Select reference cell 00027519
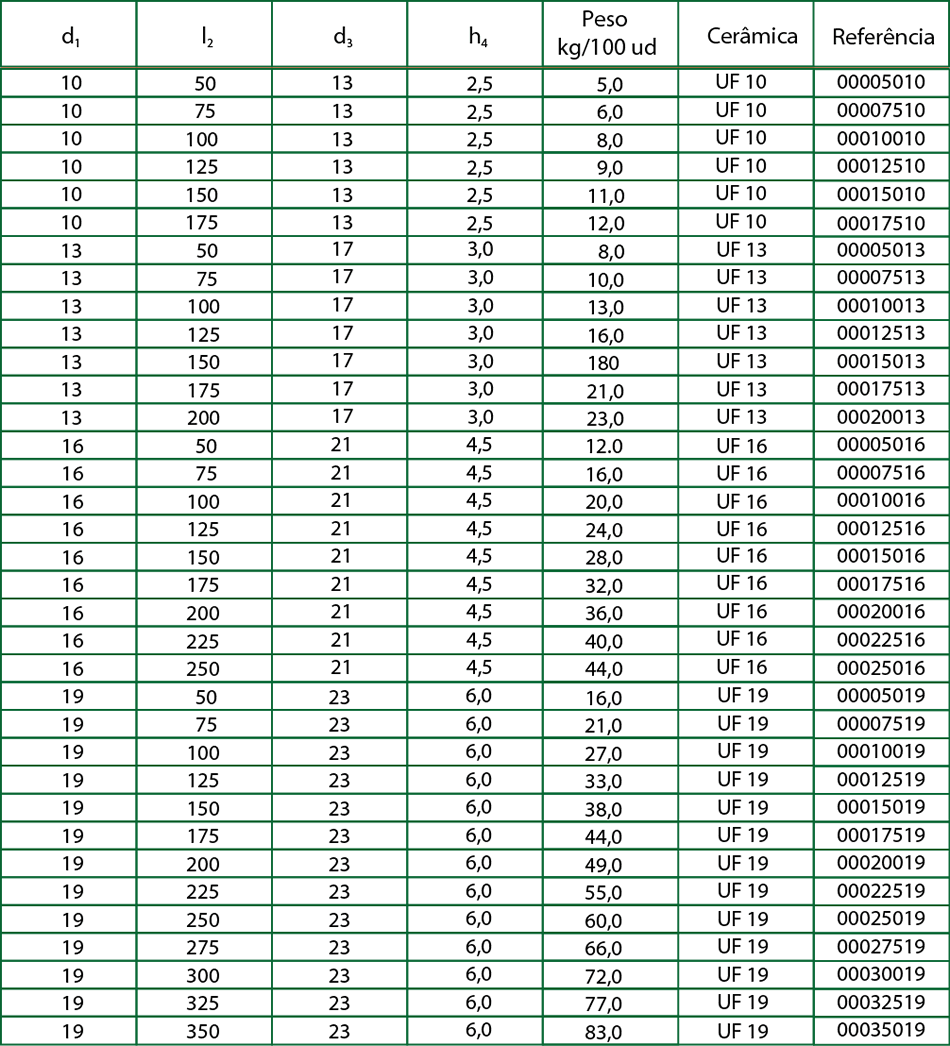This screenshot has width=950, height=1046. click(881, 947)
